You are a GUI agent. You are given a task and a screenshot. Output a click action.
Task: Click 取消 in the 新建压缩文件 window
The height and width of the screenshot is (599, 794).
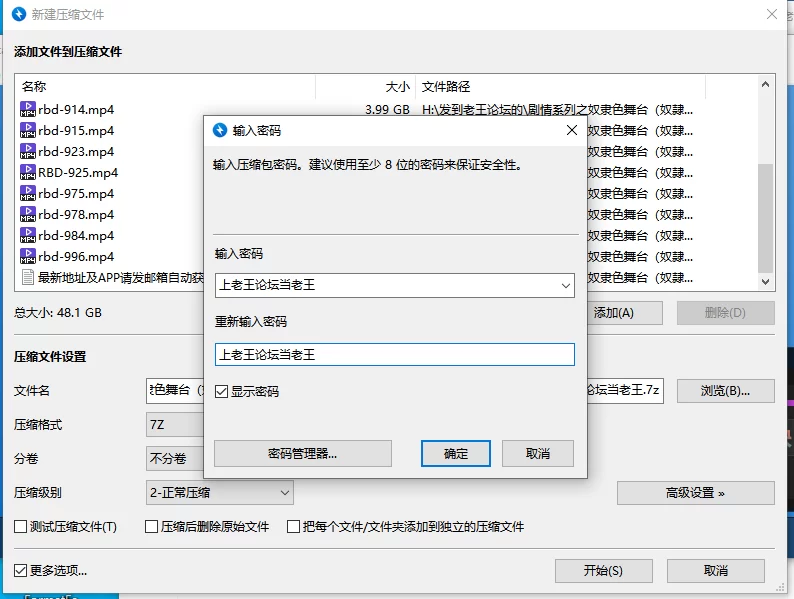point(716,571)
